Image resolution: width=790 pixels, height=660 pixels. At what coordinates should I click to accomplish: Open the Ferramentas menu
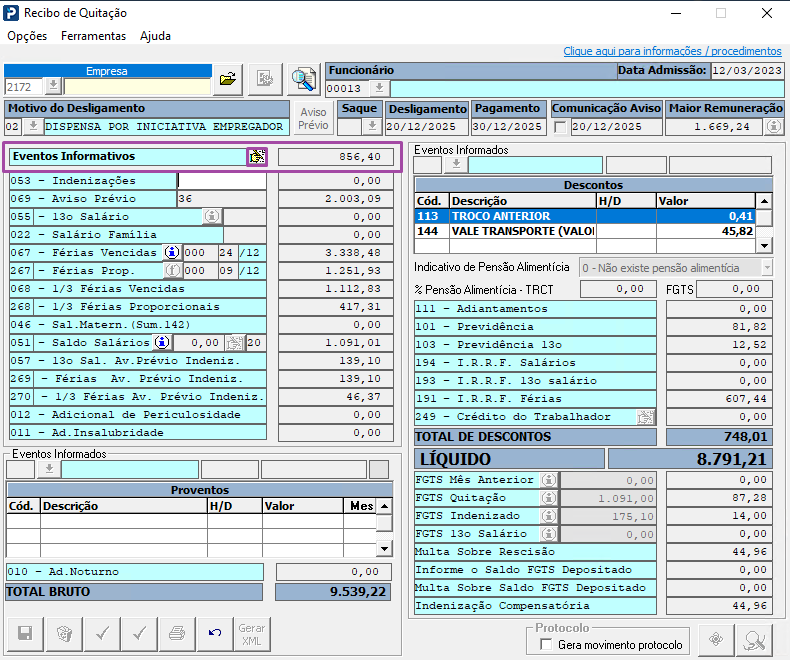[93, 36]
